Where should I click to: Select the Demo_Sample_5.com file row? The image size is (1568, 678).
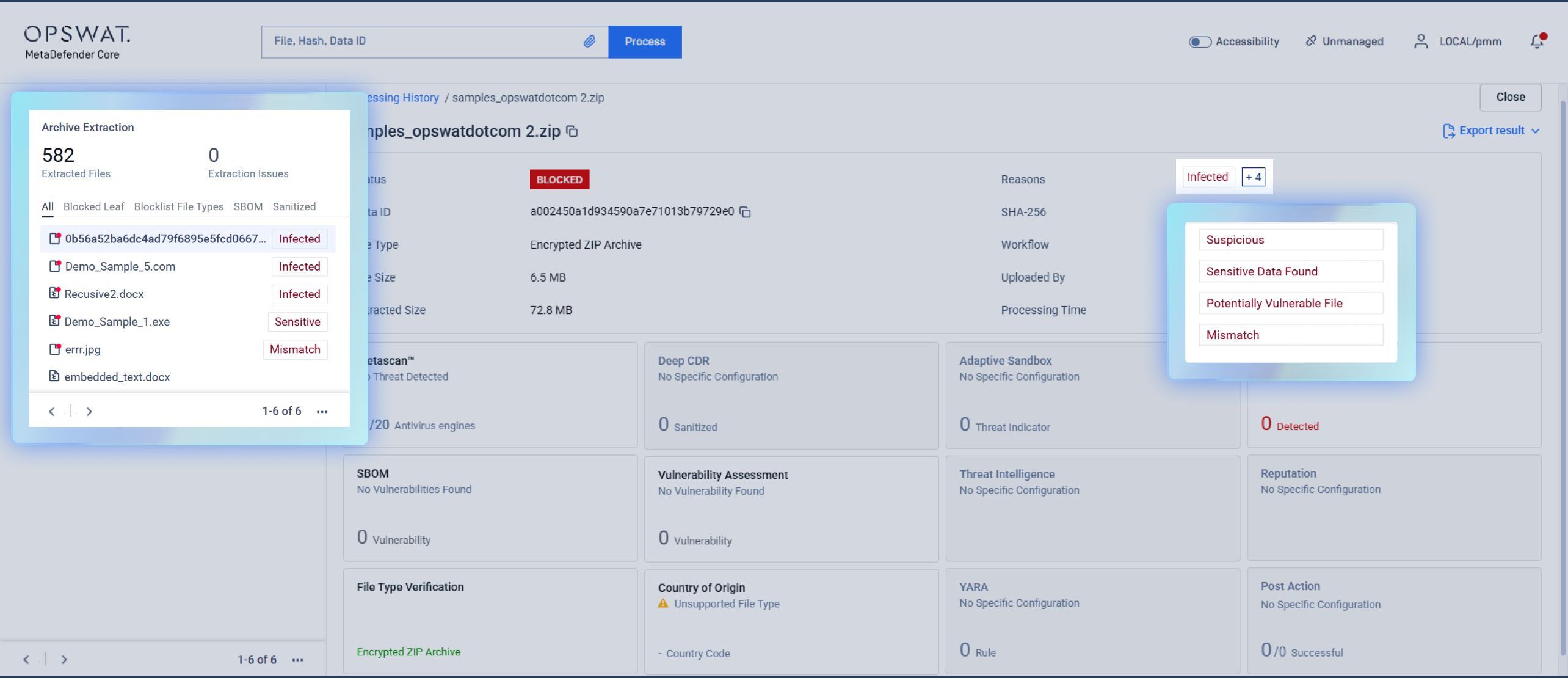[x=120, y=266]
